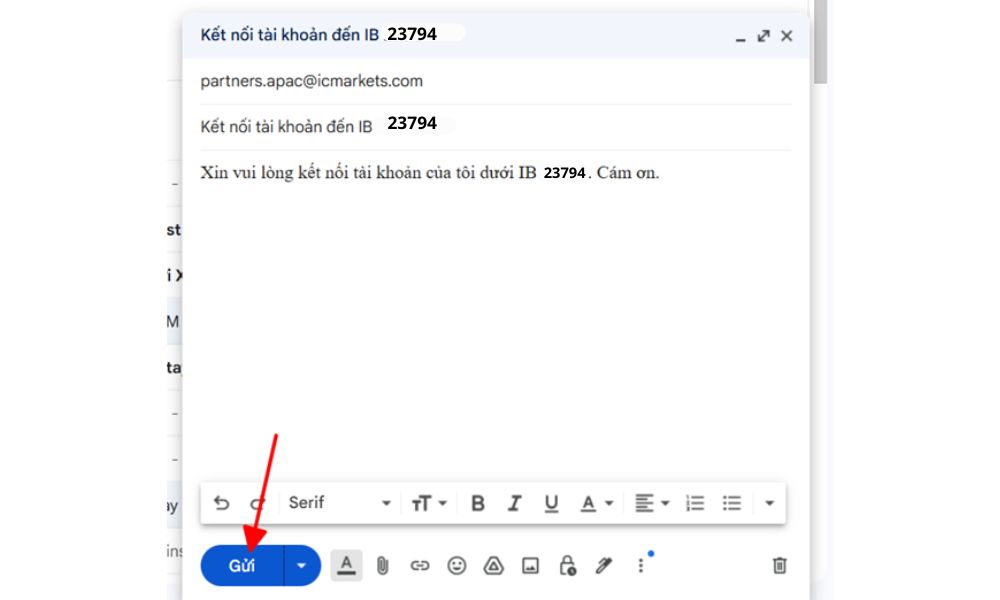This screenshot has height=600, width=1000.
Task: Toggle italic formatting
Action: (514, 502)
